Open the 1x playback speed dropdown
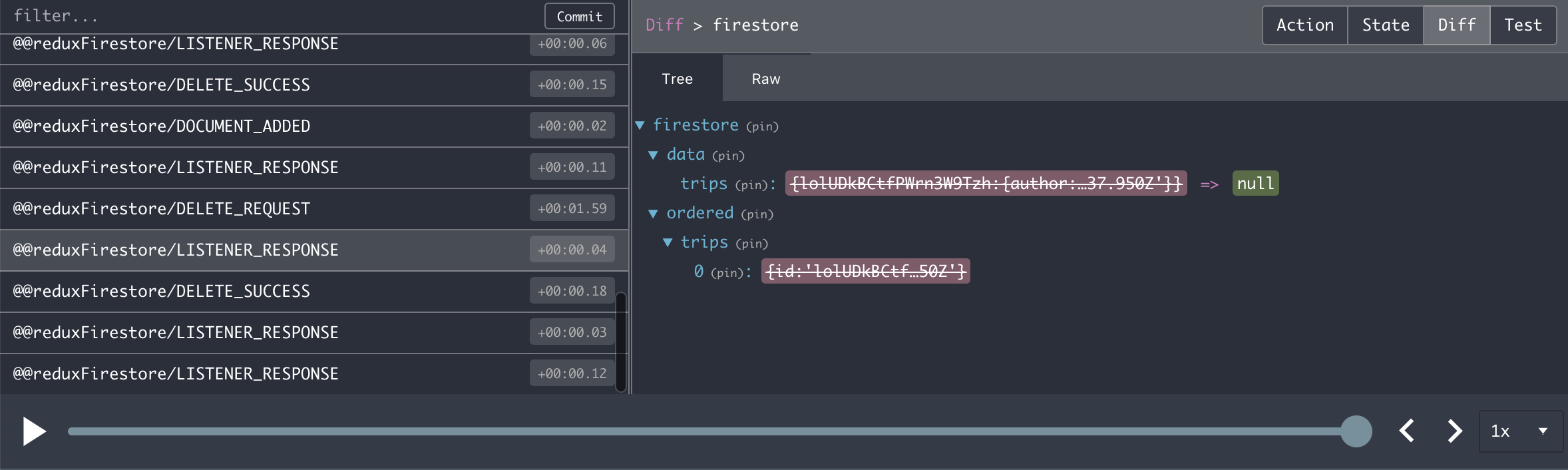The image size is (1568, 470). pyautogui.click(x=1521, y=431)
